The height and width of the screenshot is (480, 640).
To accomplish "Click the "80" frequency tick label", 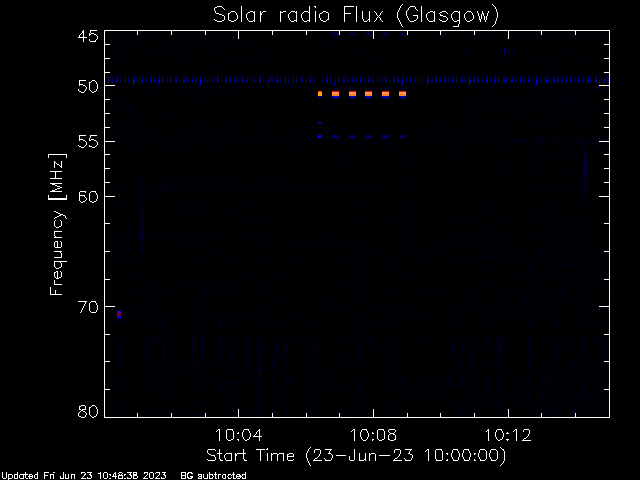I will pyautogui.click(x=88, y=411).
